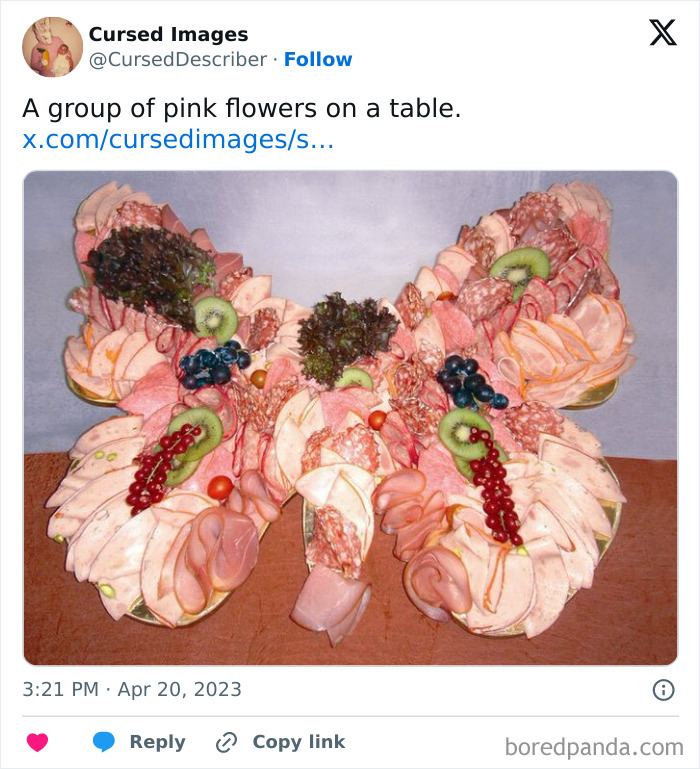Click the @CursedDescriber handle

pos(178,60)
